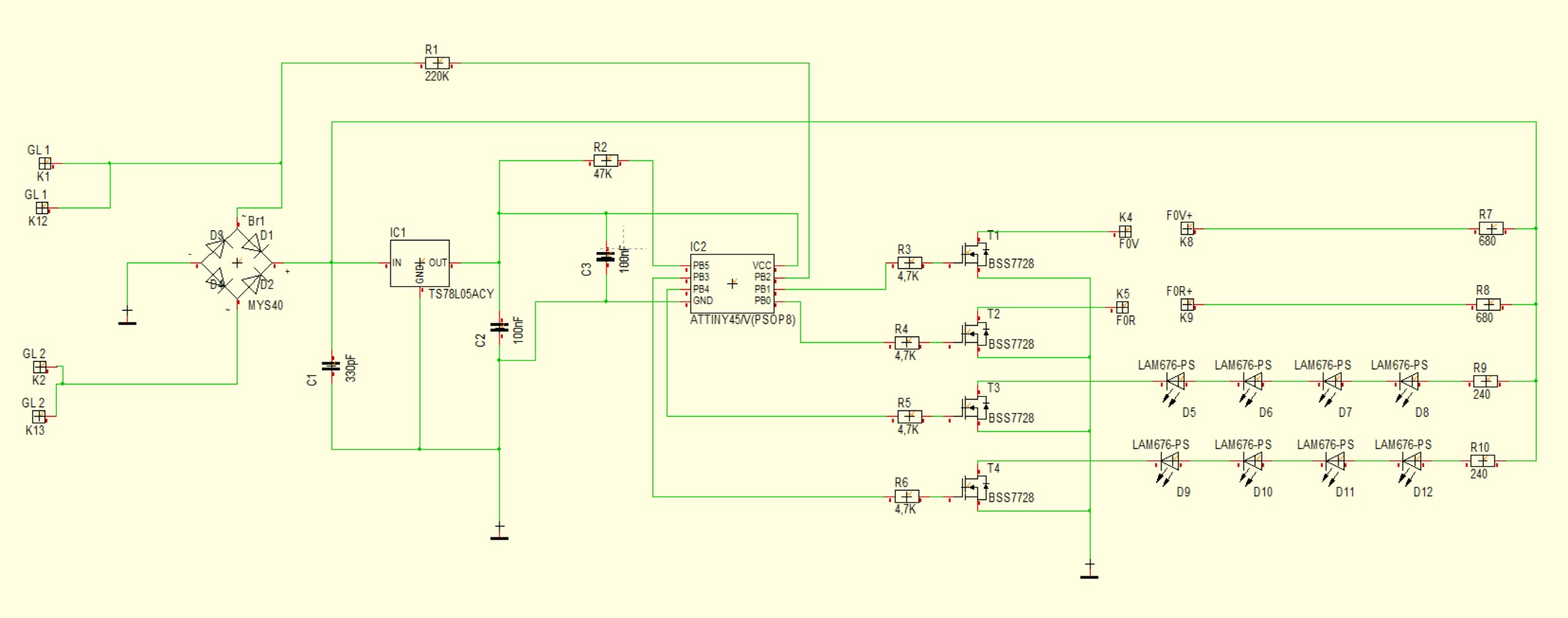Click the IC1 TS78L05ACY voltage regulator

[x=420, y=263]
